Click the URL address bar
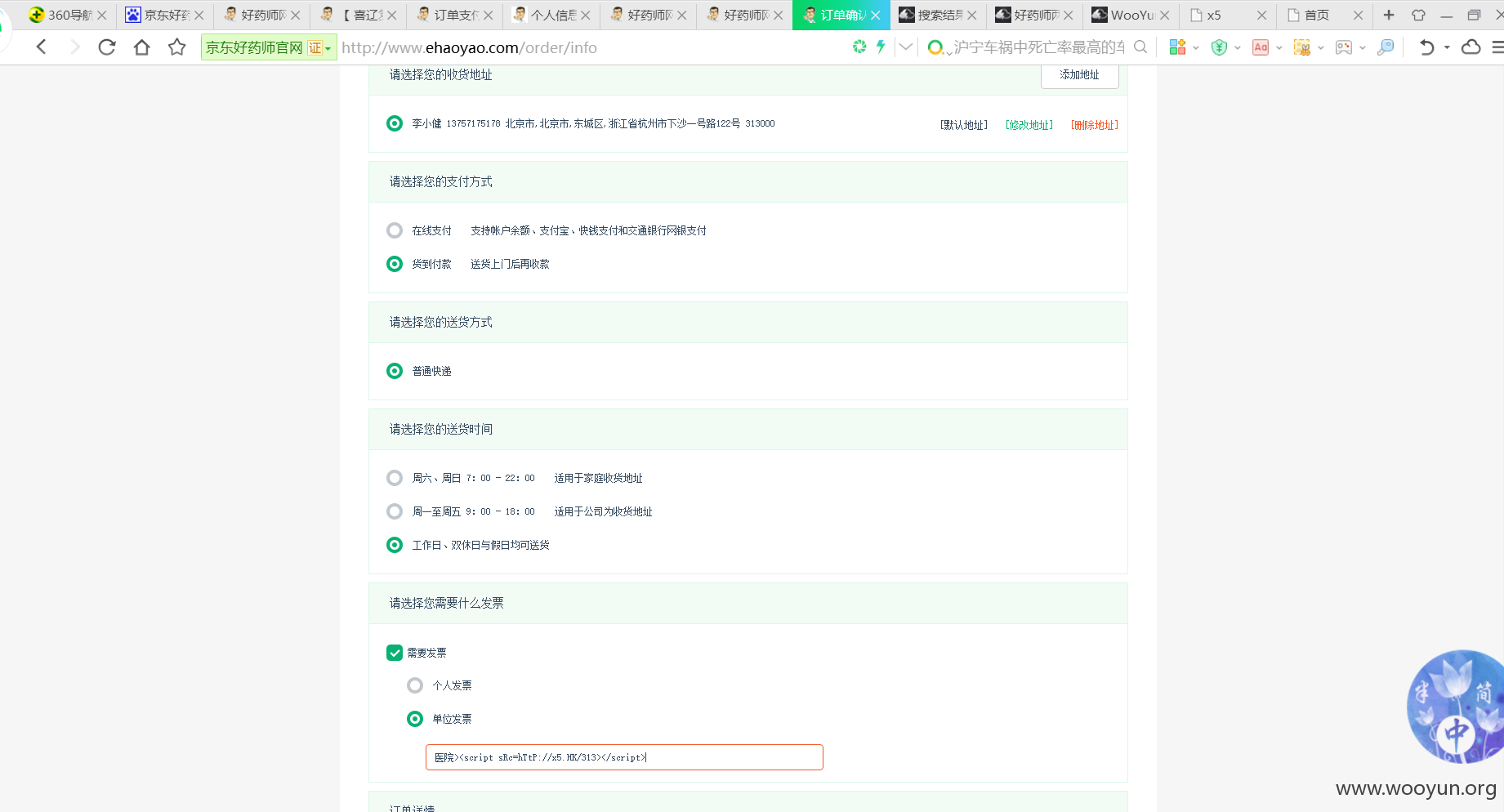The image size is (1504, 812). (592, 47)
